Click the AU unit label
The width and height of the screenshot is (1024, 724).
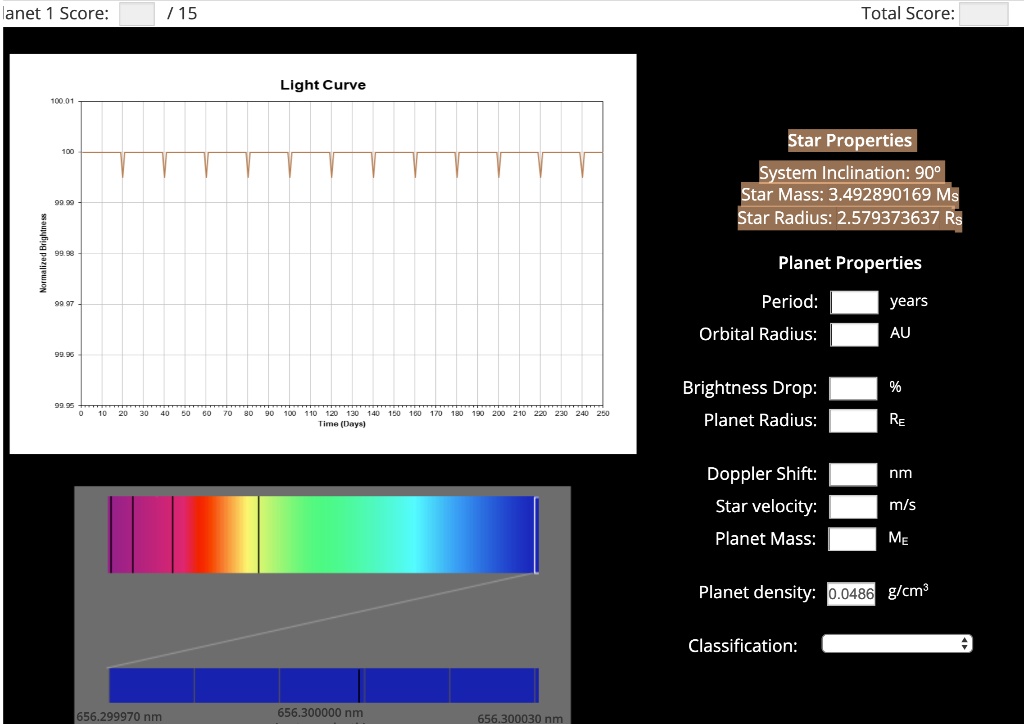pyautogui.click(x=900, y=333)
